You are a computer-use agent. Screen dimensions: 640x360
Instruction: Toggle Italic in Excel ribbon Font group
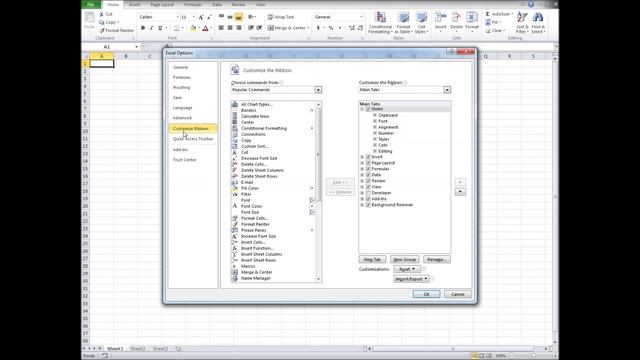151,28
